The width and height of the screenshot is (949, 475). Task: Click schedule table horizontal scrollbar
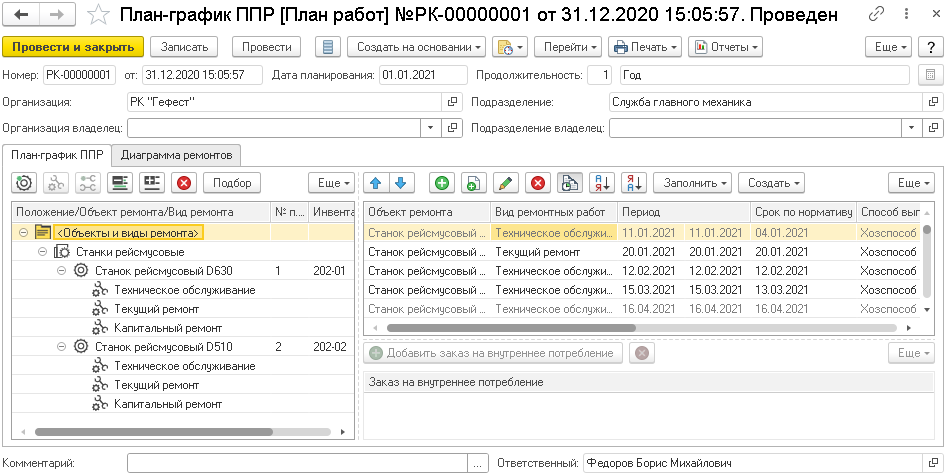(x=511, y=327)
